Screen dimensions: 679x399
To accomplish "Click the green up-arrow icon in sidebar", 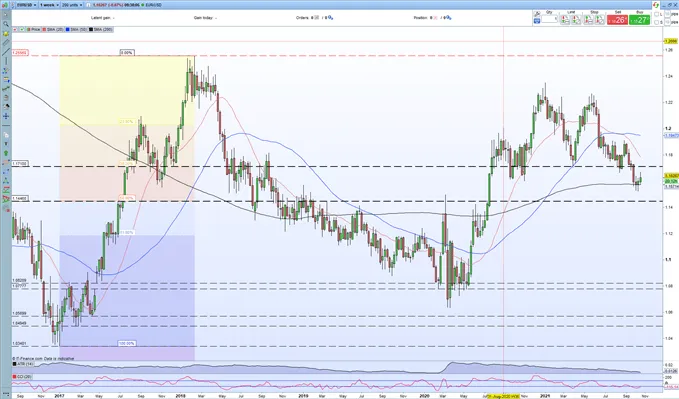I will (6, 153).
